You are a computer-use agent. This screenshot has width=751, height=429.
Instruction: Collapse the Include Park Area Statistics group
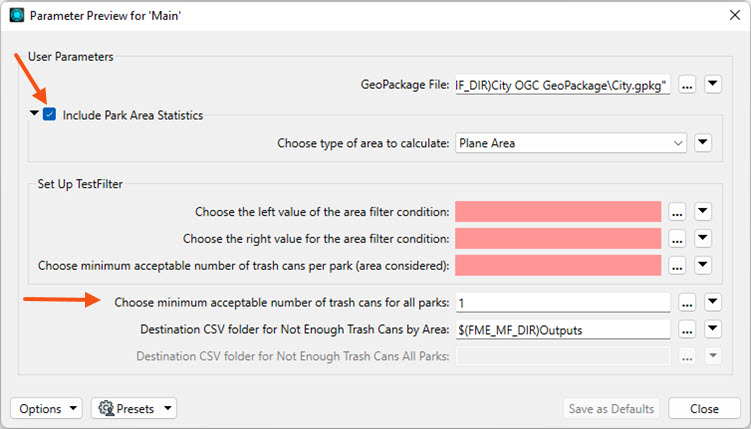34,113
